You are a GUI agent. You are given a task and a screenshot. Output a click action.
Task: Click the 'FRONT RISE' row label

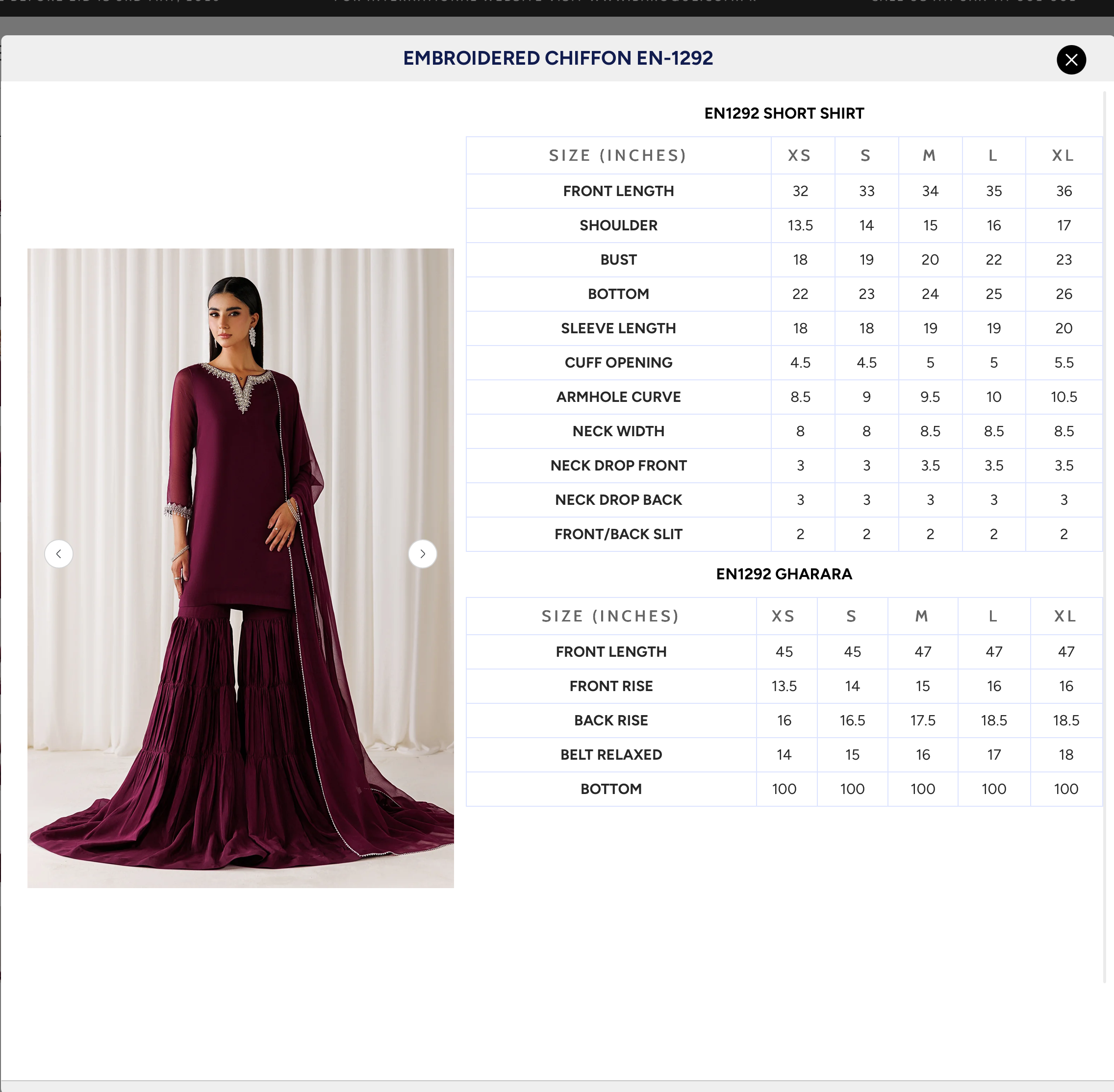coord(611,686)
